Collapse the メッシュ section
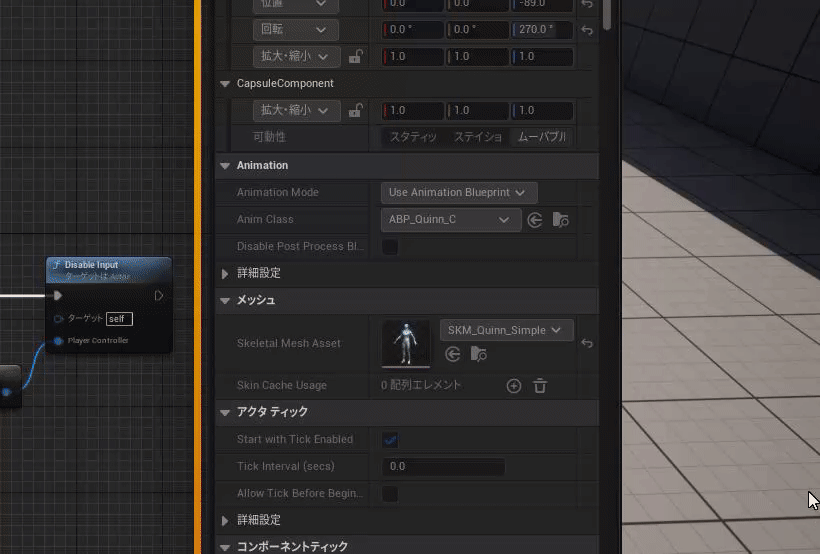This screenshot has height=554, width=820. pyautogui.click(x=225, y=301)
